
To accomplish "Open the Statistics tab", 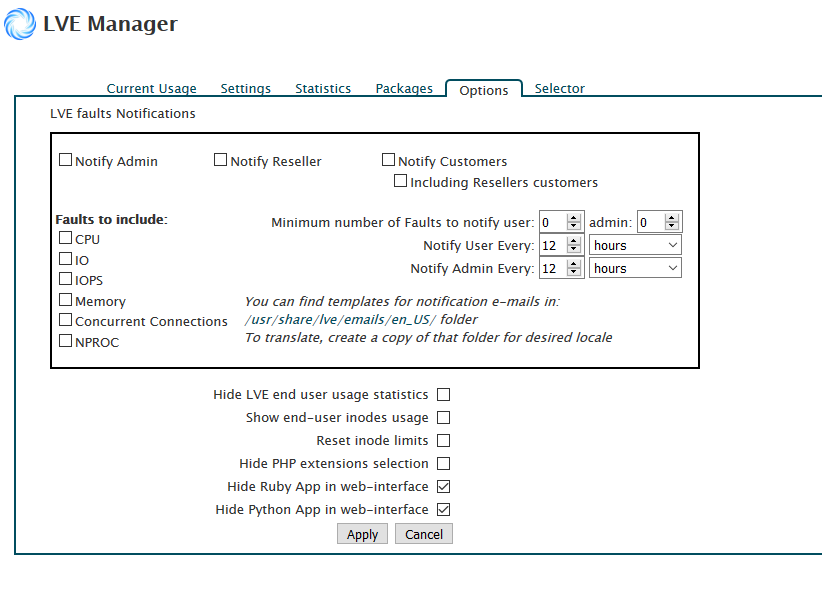I will point(322,89).
